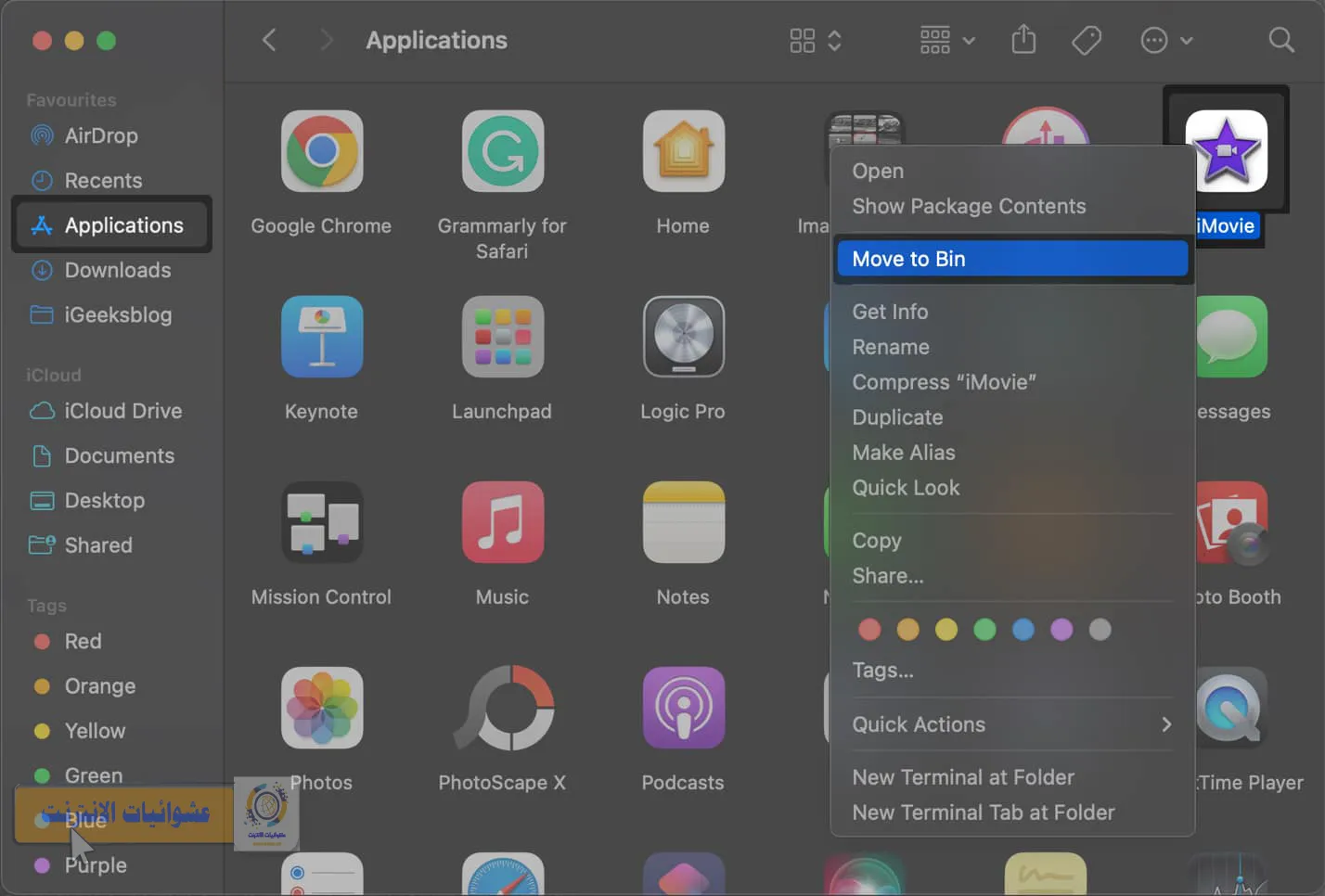Select the Logic Pro app icon
The width and height of the screenshot is (1325, 896).
[x=683, y=336]
